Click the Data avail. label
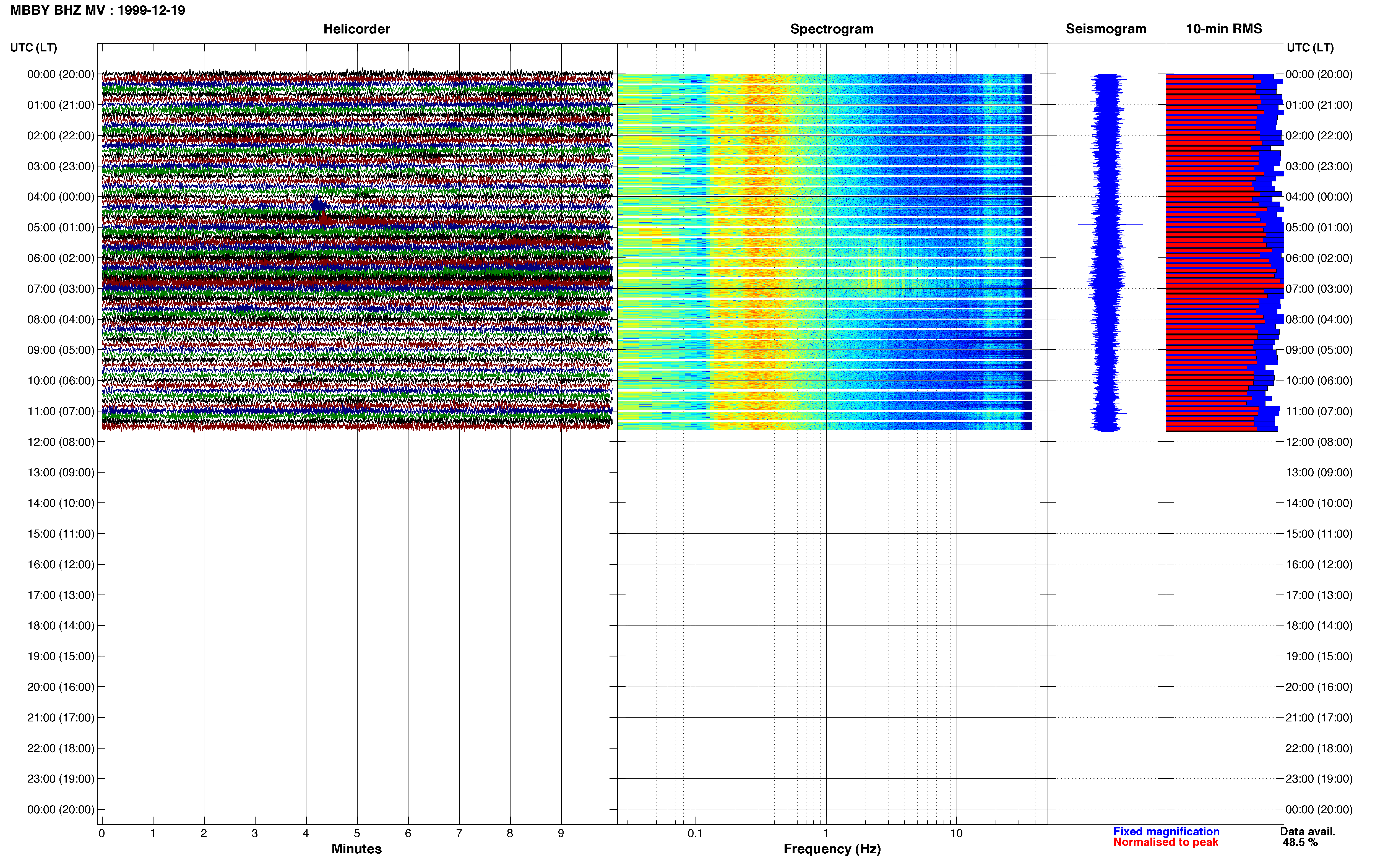The width and height of the screenshot is (1388, 868). coord(1308,831)
